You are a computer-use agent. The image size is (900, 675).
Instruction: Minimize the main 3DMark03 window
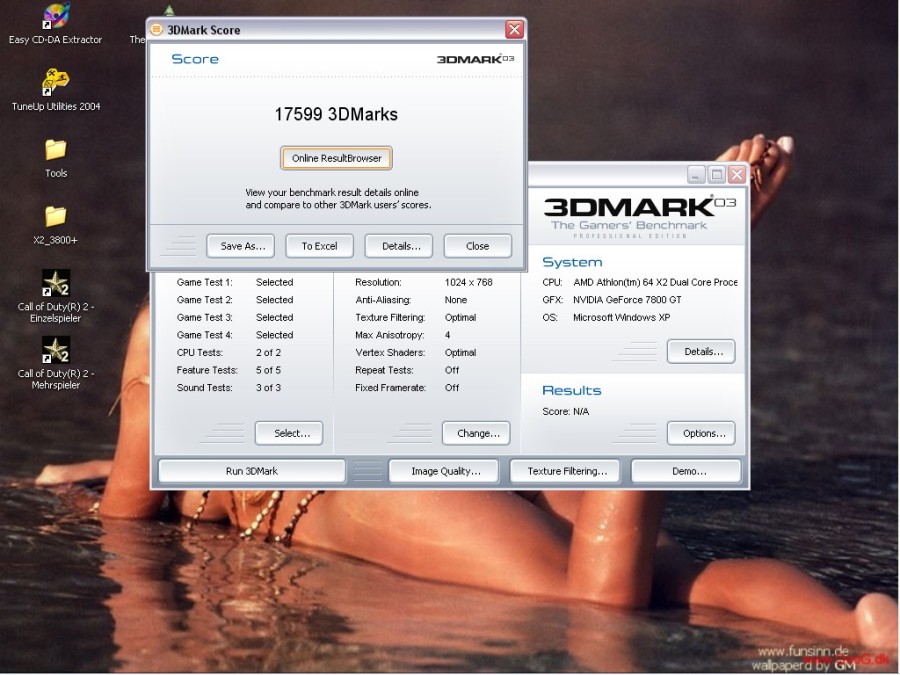coord(696,174)
